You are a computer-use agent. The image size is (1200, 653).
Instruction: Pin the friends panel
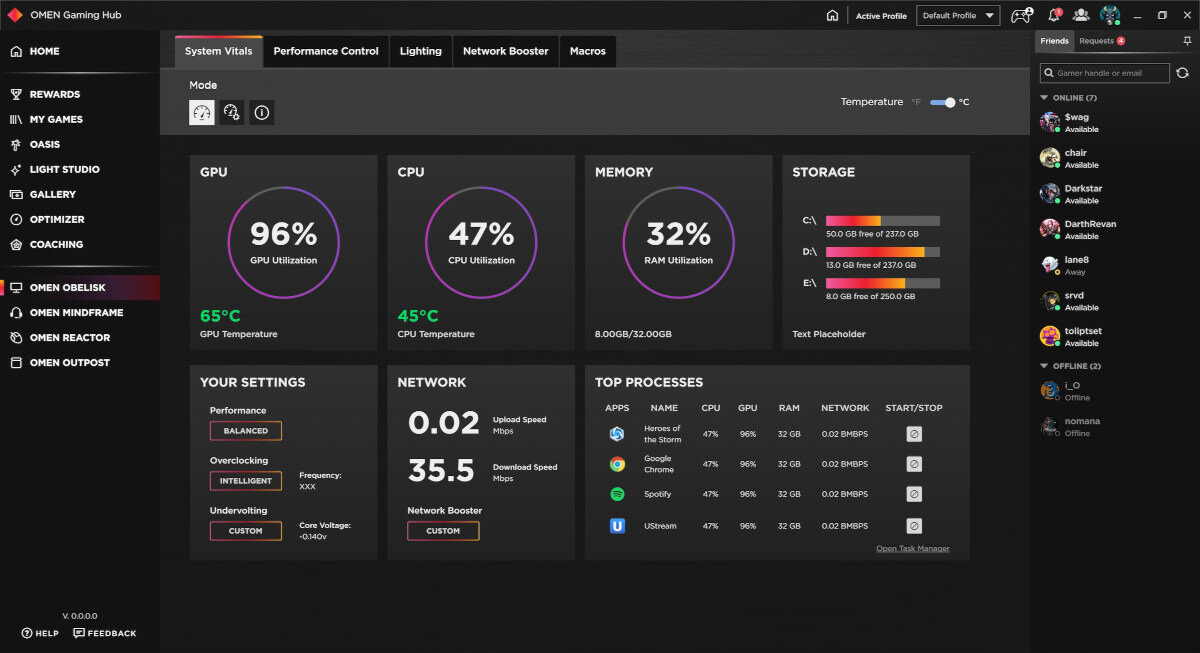[x=1187, y=41]
